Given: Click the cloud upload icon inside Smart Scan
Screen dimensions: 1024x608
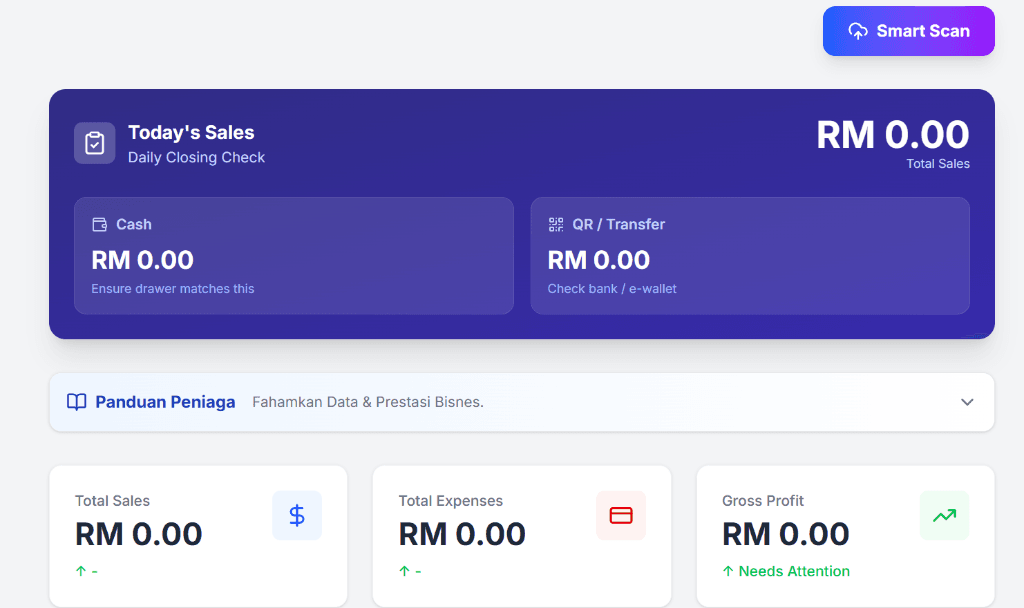Looking at the screenshot, I should [x=857, y=30].
